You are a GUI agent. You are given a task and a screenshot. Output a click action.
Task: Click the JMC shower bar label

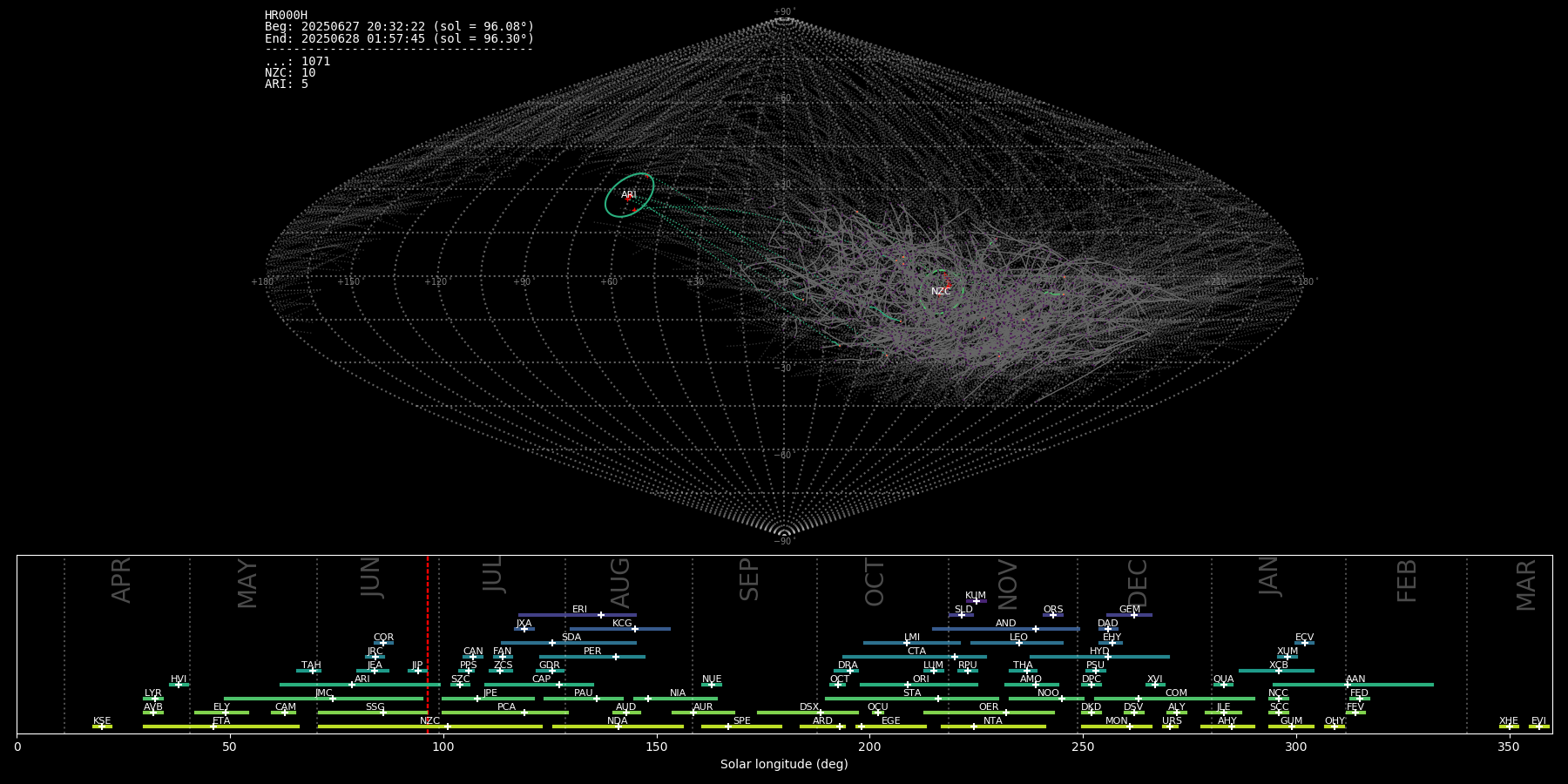point(323,693)
